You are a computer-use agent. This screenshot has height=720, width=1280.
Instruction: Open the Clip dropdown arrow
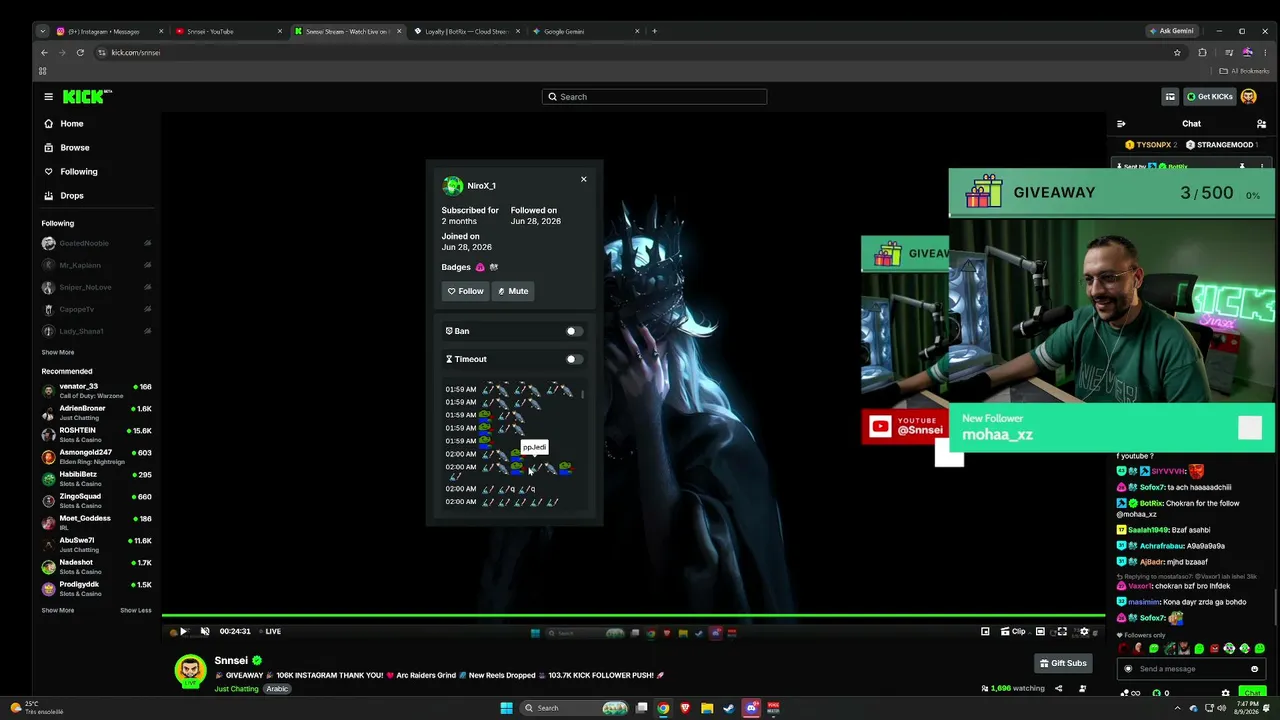coord(1030,631)
